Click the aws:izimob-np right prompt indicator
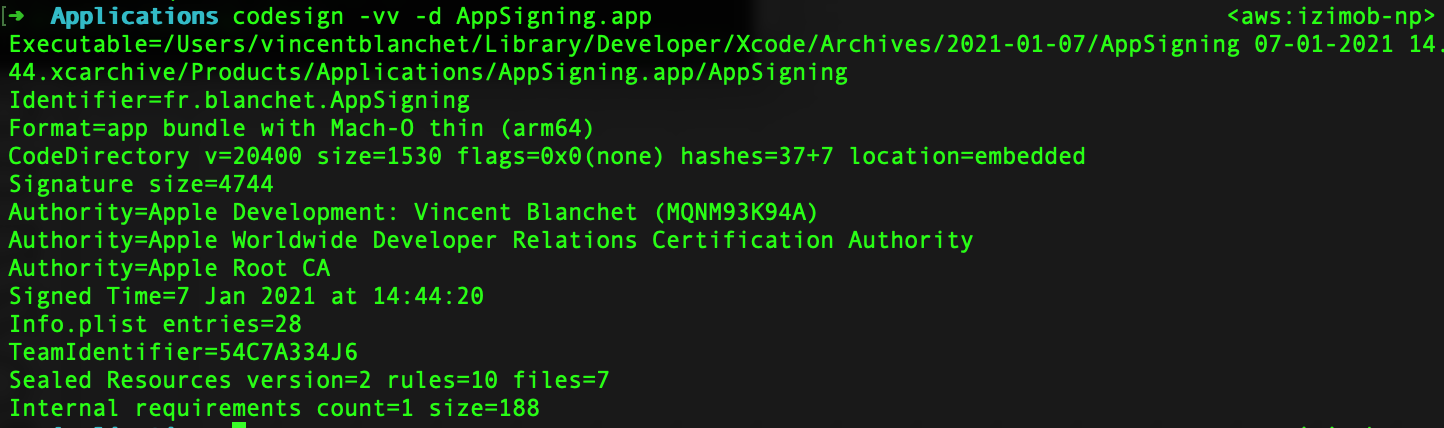This screenshot has height=428, width=1444. tap(1330, 17)
